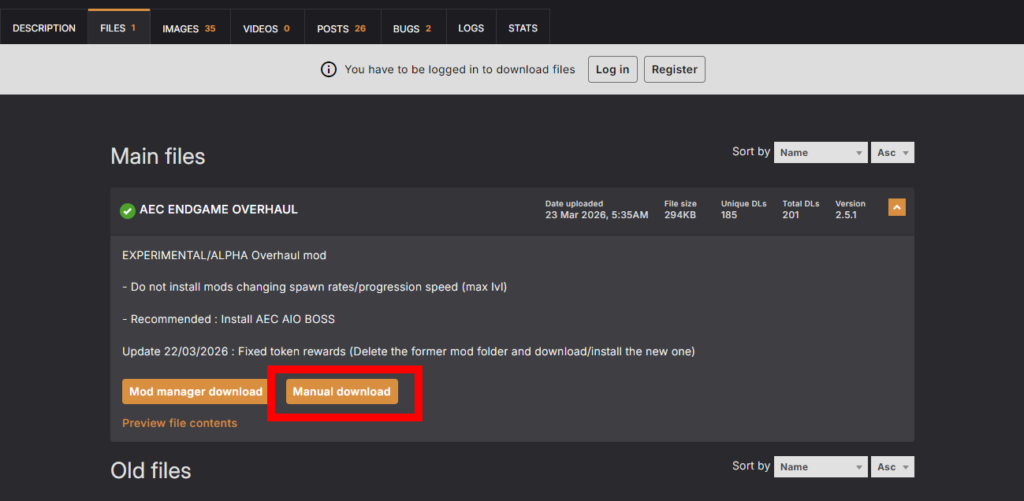
Task: Click green checkmark icon beside AEC ENDGAME OVERHAUL
Action: click(127, 210)
